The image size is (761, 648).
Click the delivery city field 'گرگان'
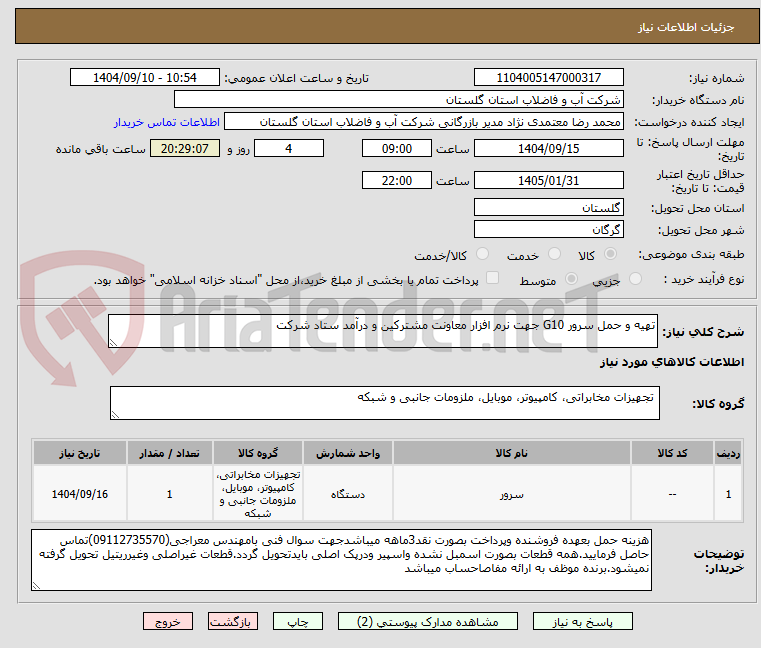(x=548, y=230)
